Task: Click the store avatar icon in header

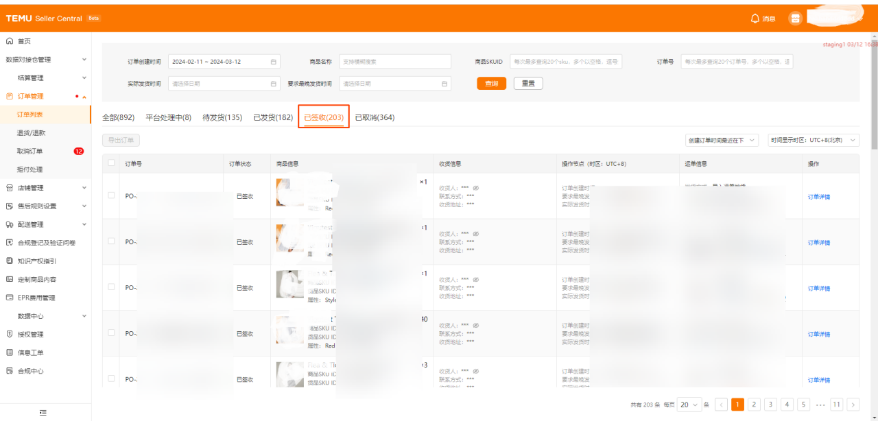Action: pyautogui.click(x=795, y=18)
